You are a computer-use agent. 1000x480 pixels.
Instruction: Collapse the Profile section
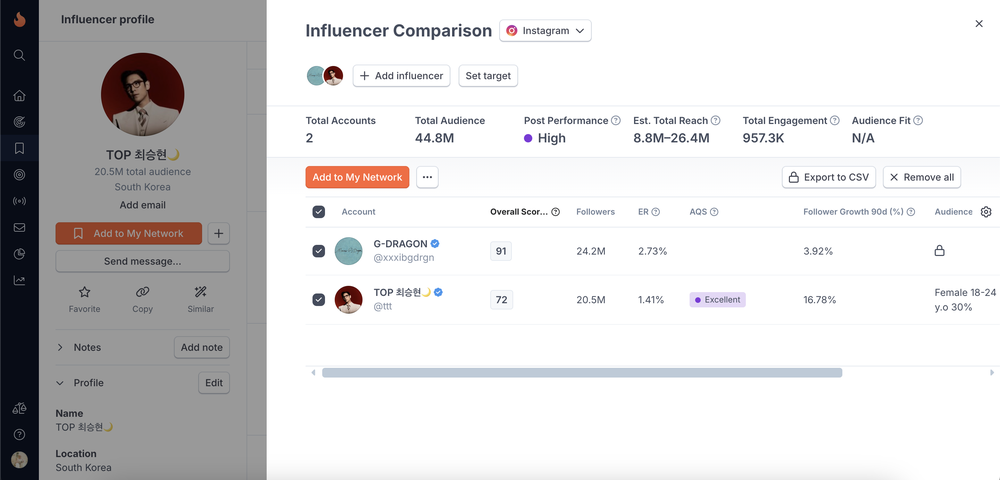point(61,383)
